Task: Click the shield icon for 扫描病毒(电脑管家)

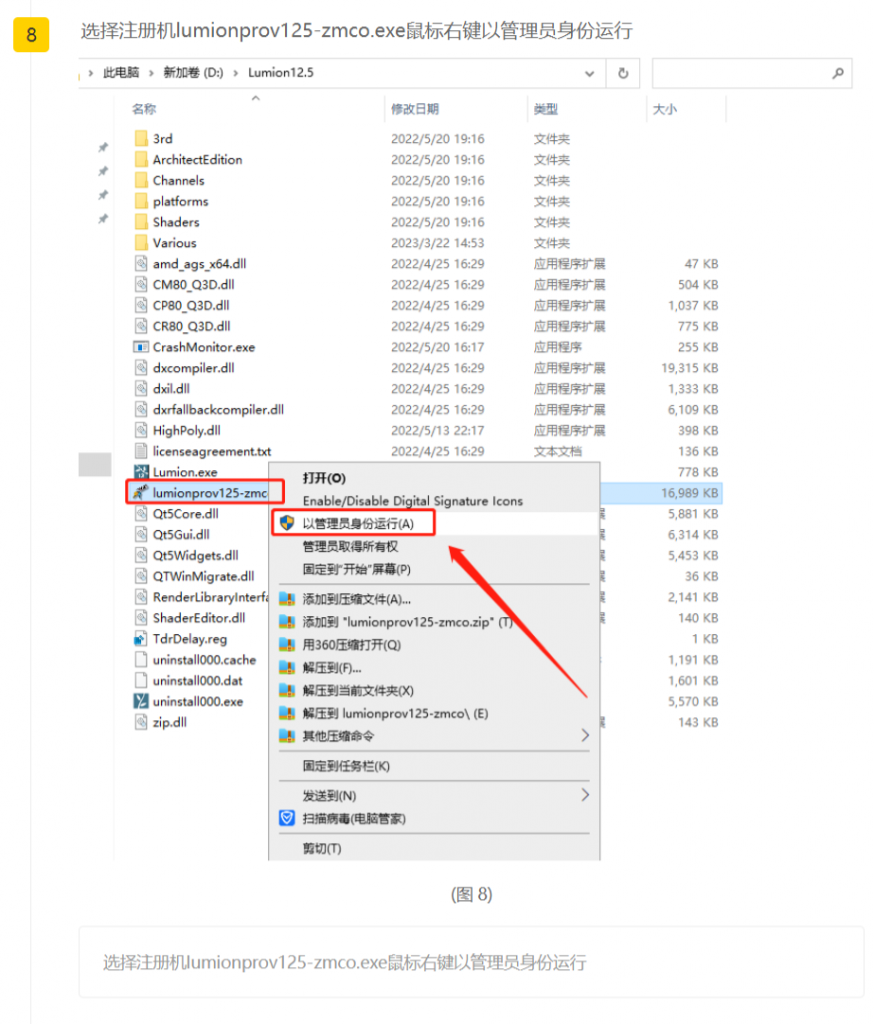Action: point(287,818)
